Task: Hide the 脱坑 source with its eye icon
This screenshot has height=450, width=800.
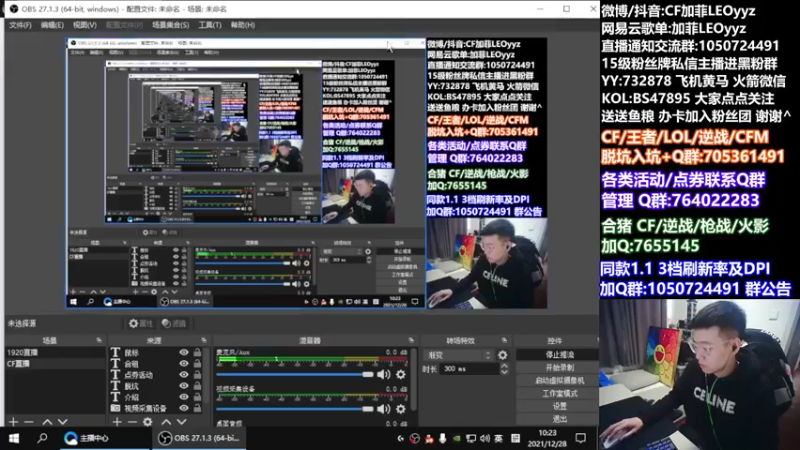Action: [184, 386]
